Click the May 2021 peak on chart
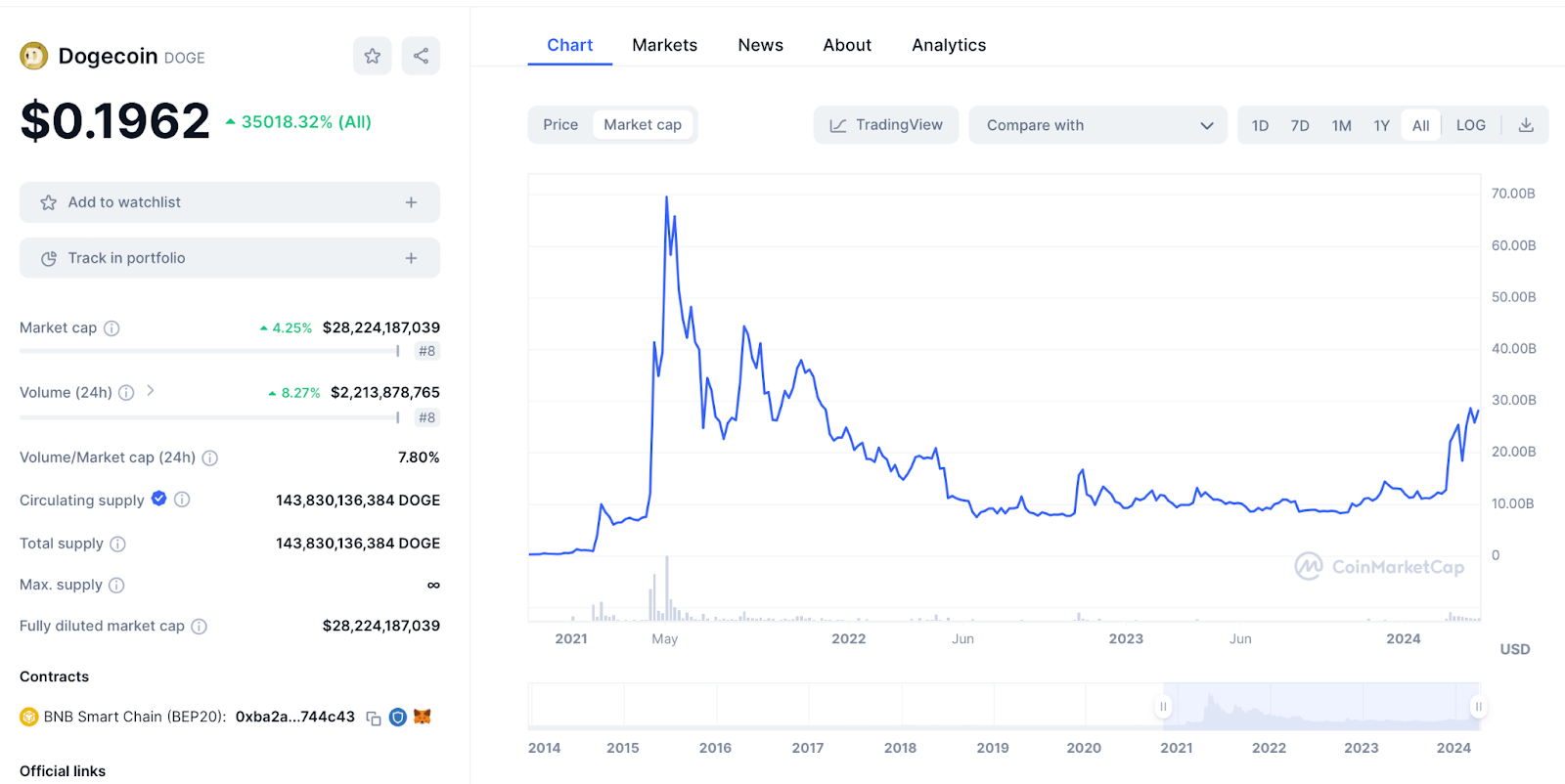Image resolution: width=1565 pixels, height=784 pixels. point(667,197)
